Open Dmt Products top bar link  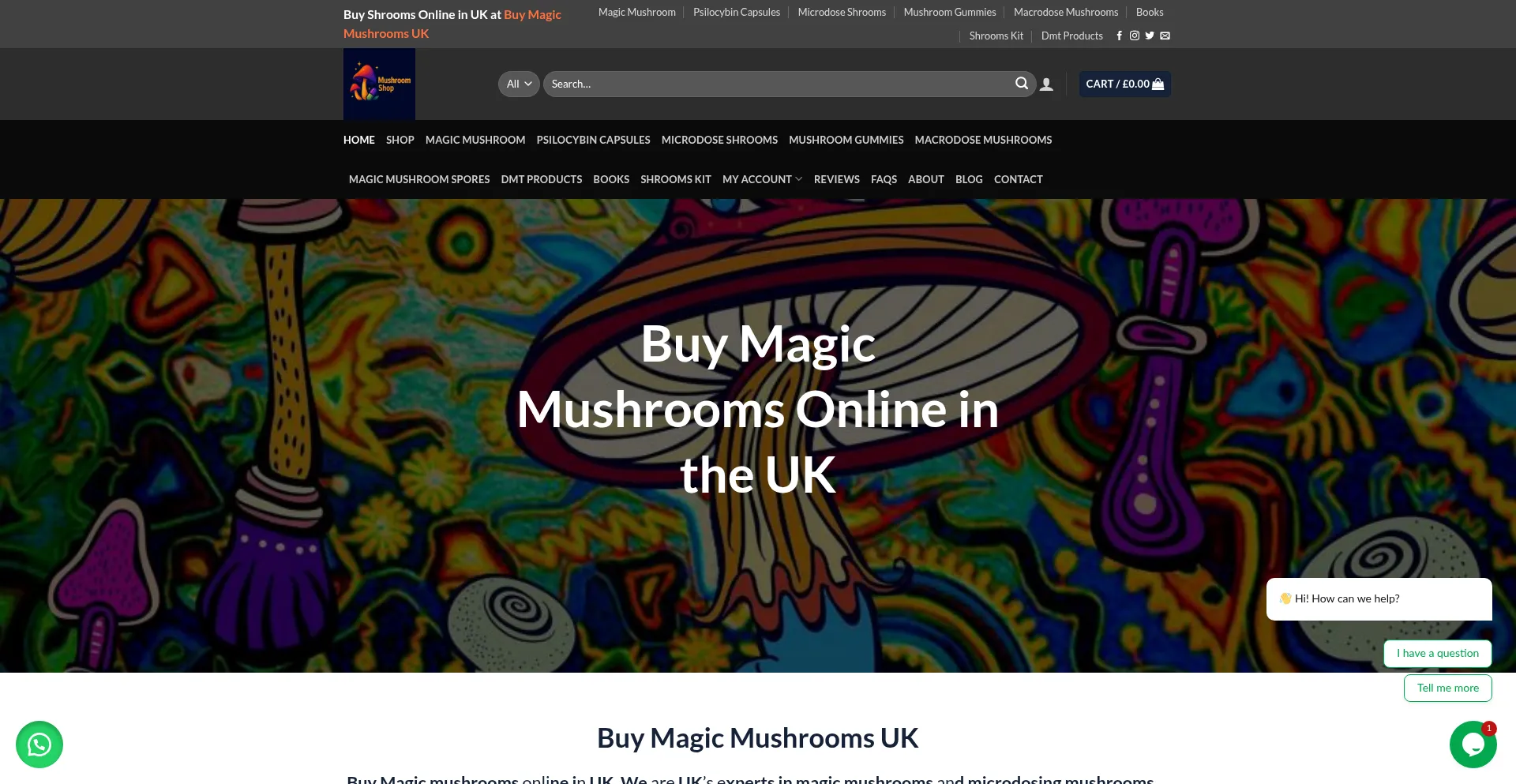tap(1072, 36)
